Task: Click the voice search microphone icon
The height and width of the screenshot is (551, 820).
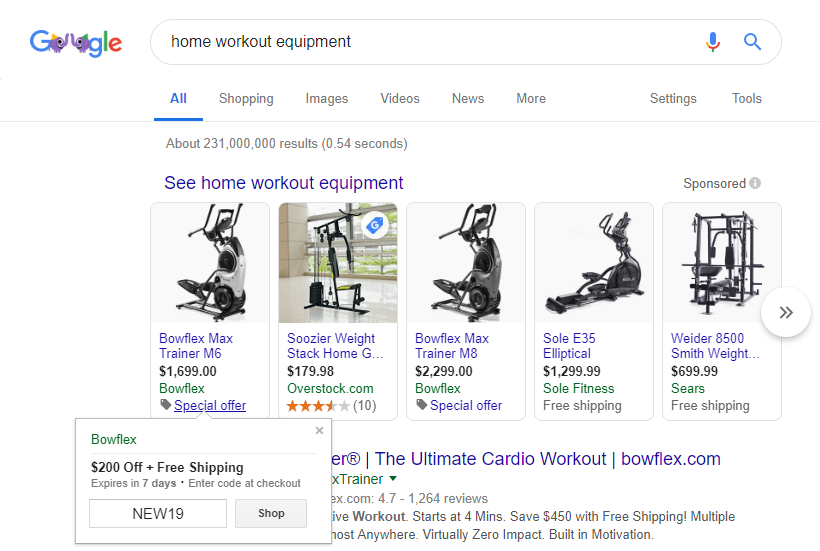Action: pos(712,42)
